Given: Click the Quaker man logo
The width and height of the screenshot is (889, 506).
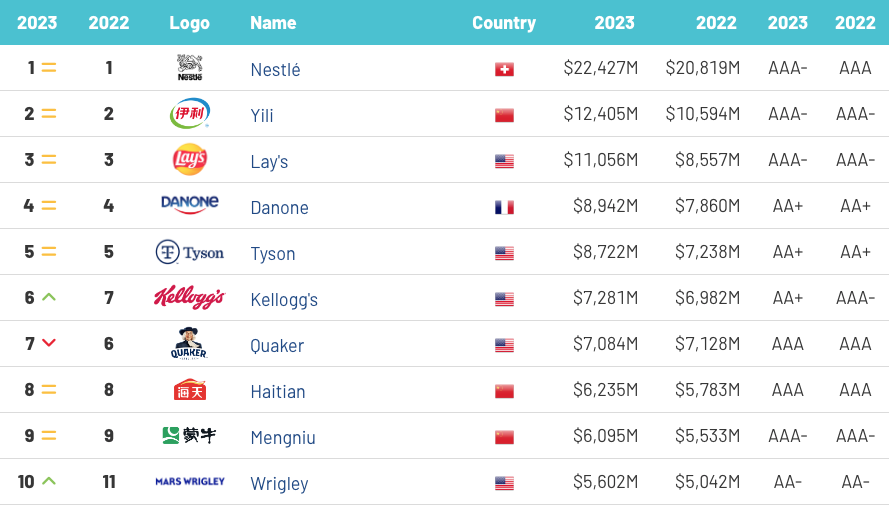Looking at the screenshot, I should 189,343.
